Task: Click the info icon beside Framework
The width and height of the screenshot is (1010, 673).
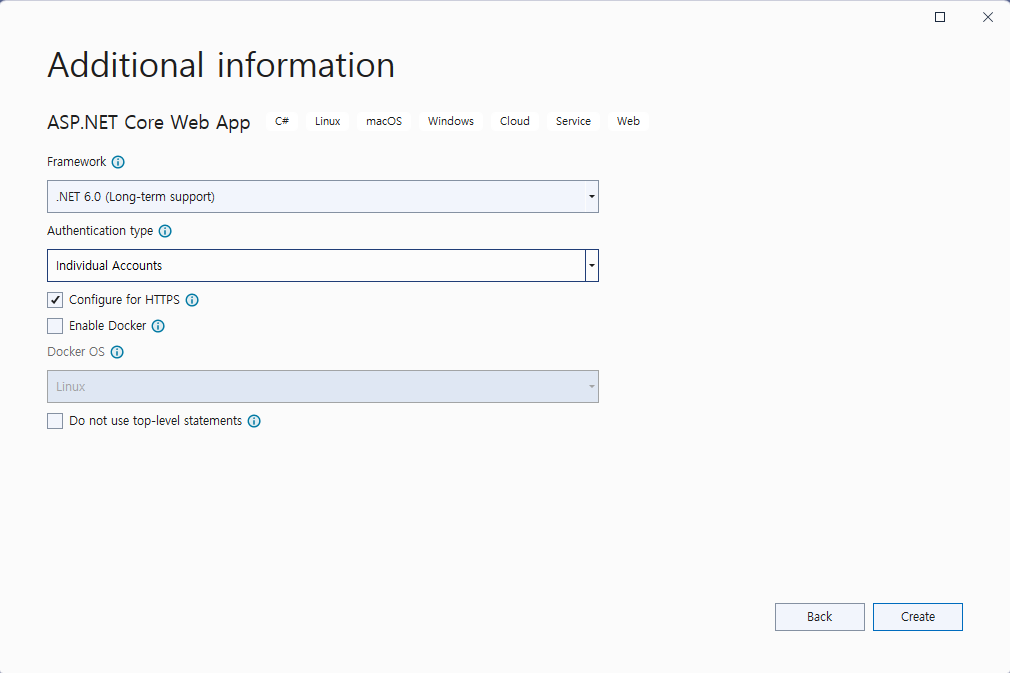Action: coord(118,162)
